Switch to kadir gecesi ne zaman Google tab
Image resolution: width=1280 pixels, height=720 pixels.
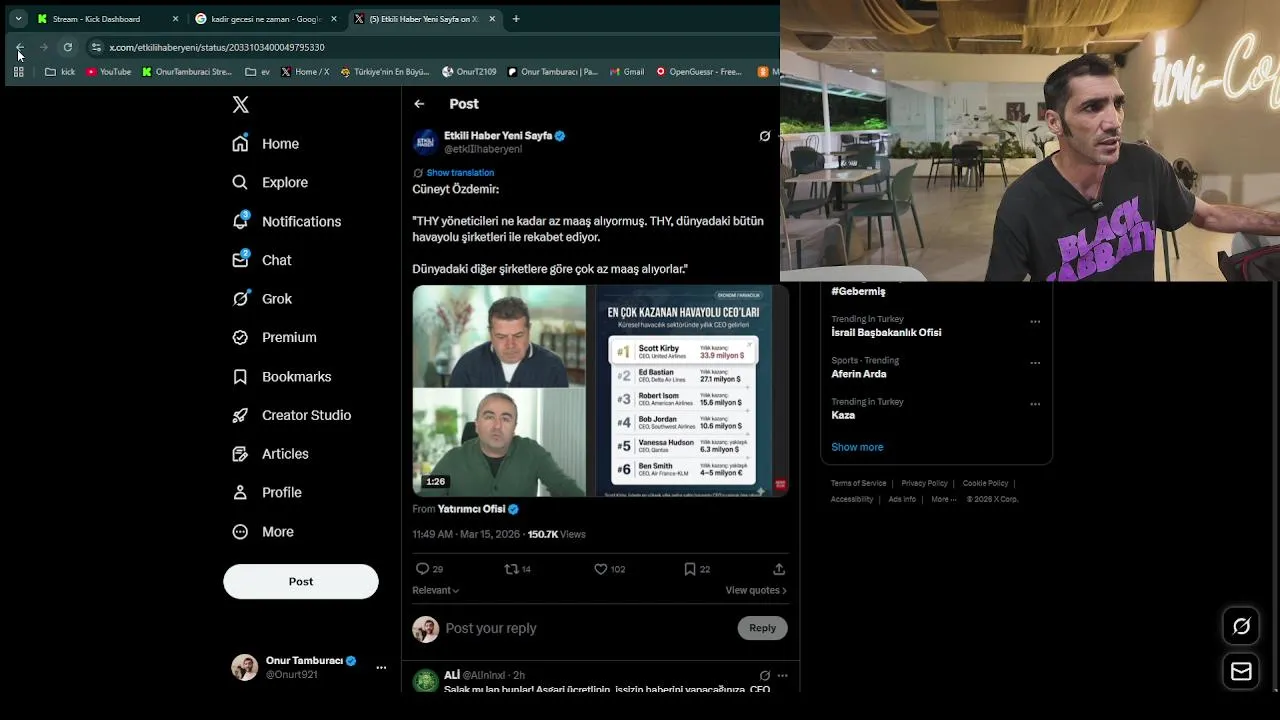(x=266, y=19)
